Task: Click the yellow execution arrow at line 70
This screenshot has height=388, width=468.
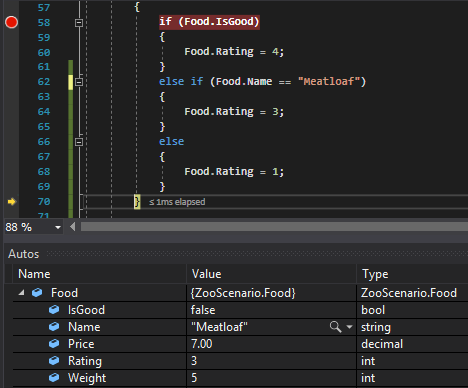Action: (12, 202)
